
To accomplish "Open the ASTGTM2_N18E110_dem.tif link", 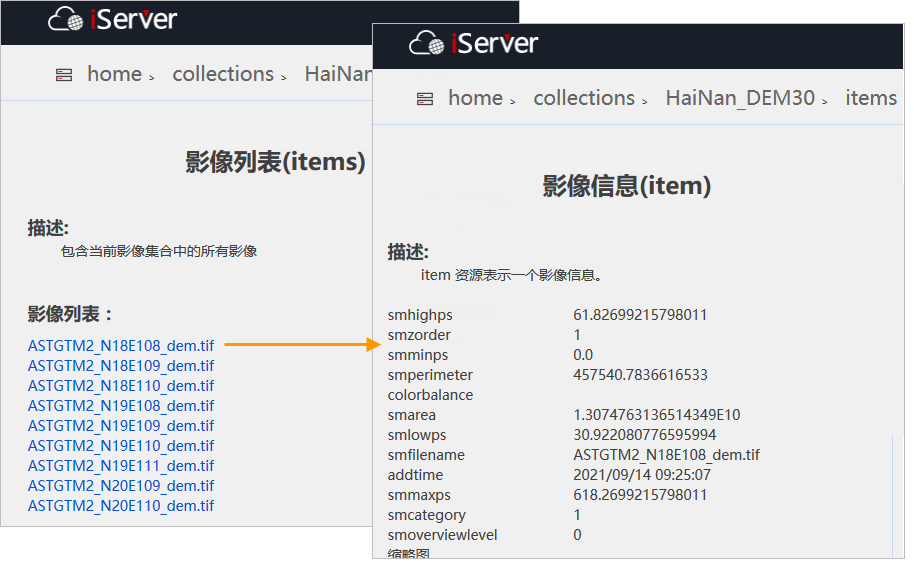I will [x=121, y=385].
